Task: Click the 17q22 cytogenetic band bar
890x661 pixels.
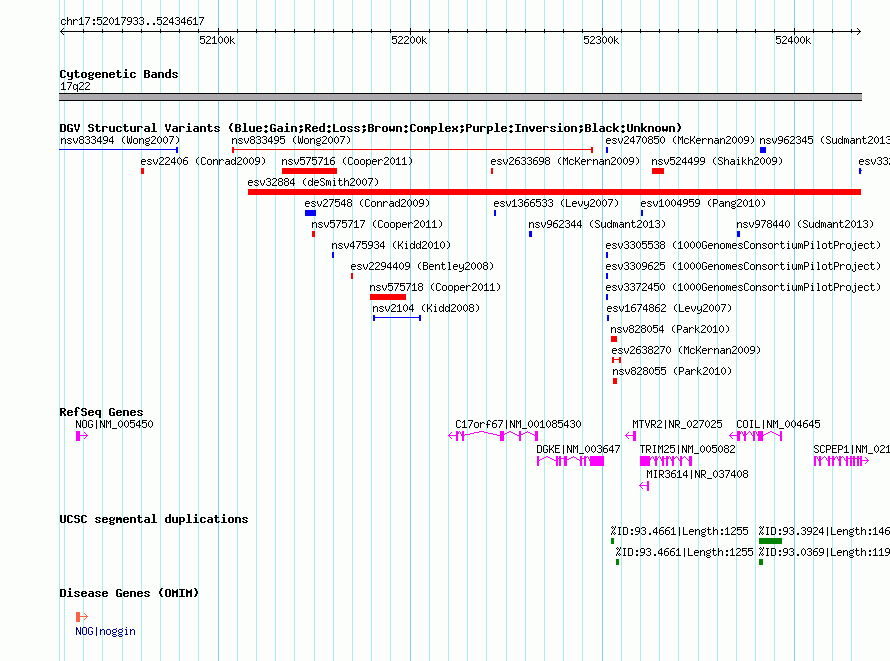Action: pos(460,97)
